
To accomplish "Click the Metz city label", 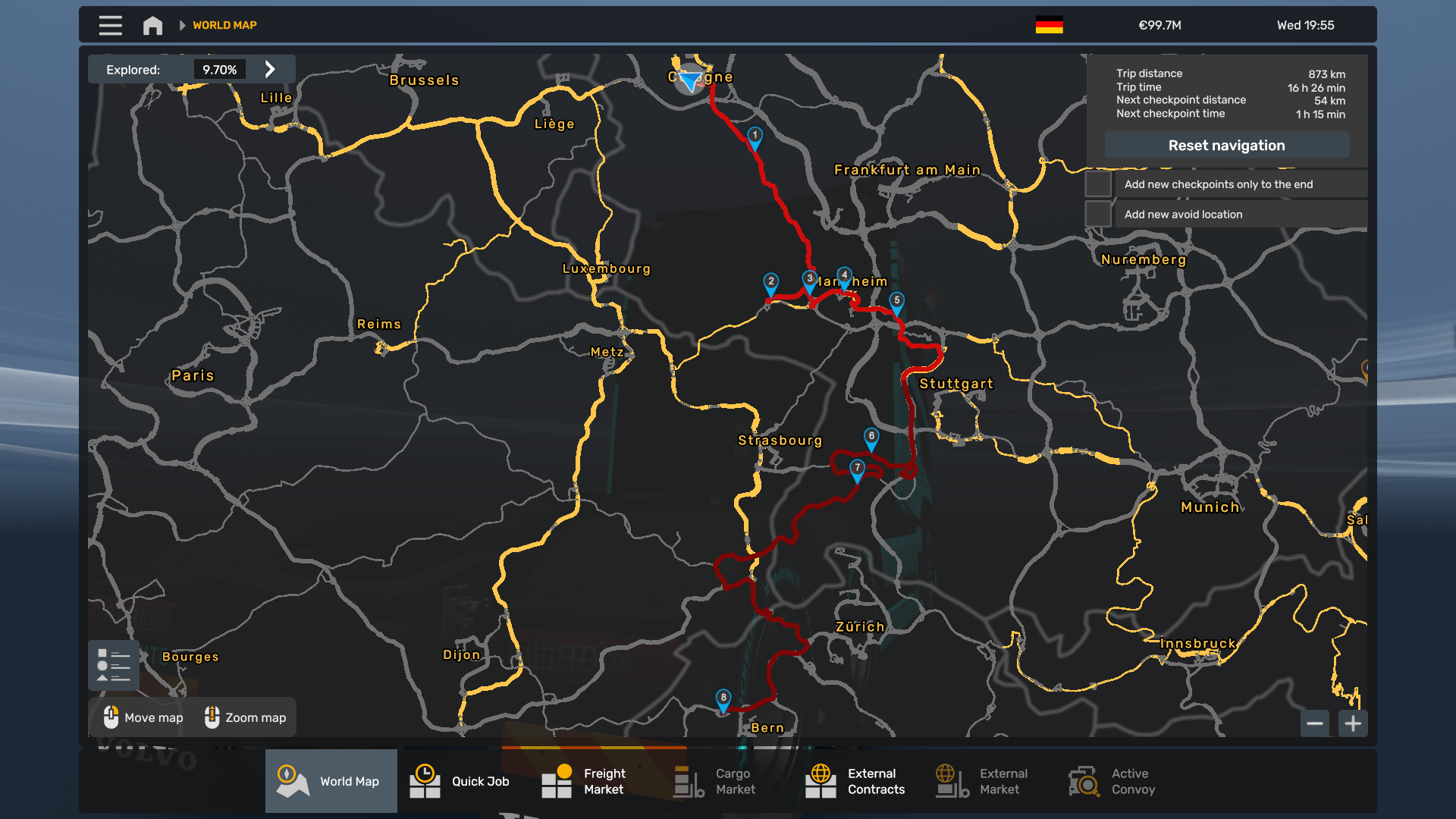I will (607, 352).
